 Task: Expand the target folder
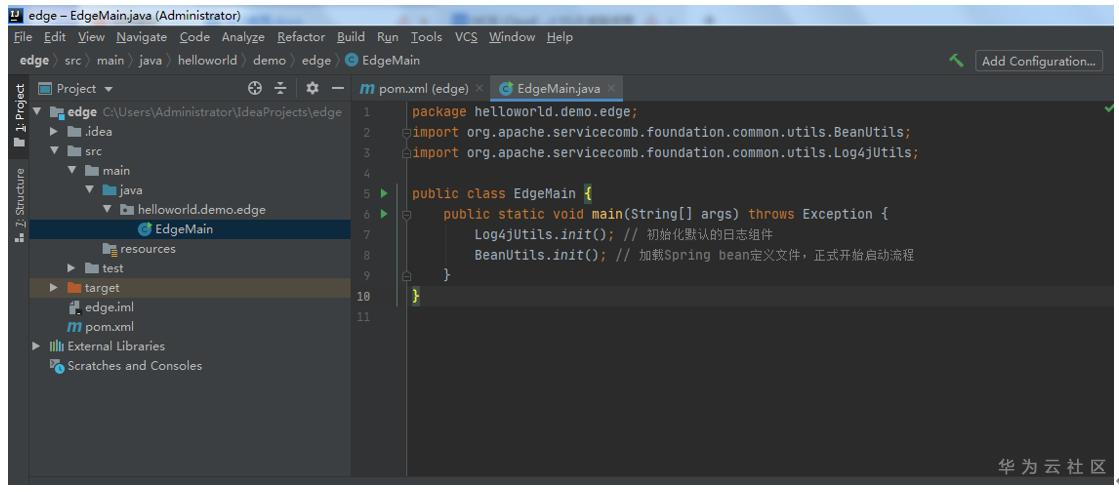[x=54, y=288]
